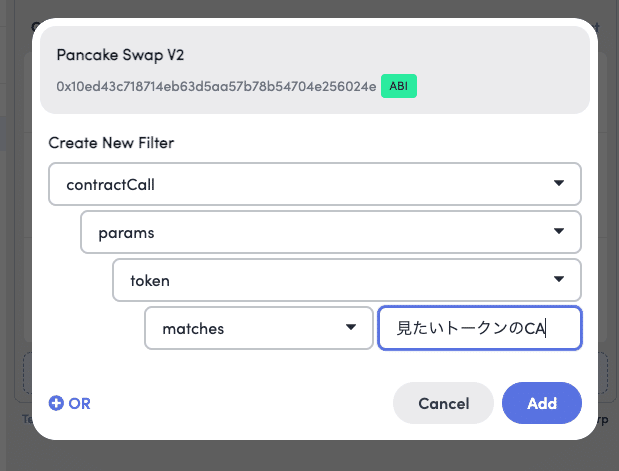The width and height of the screenshot is (619, 471).
Task: Open the contractCall dropdown
Action: 315,184
